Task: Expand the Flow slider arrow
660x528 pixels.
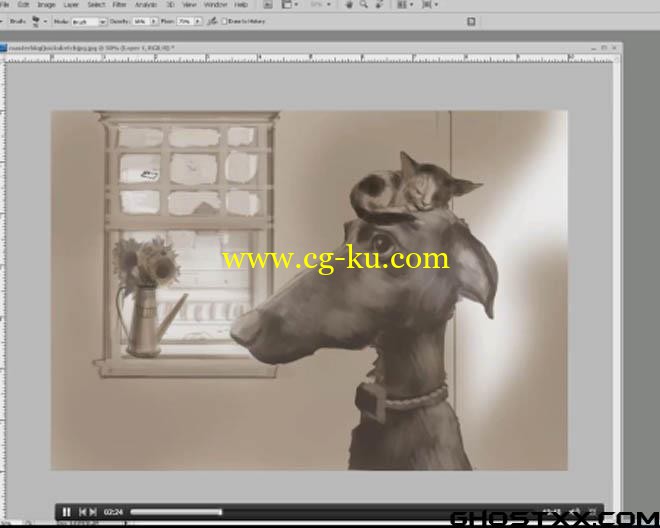Action: (x=197, y=21)
